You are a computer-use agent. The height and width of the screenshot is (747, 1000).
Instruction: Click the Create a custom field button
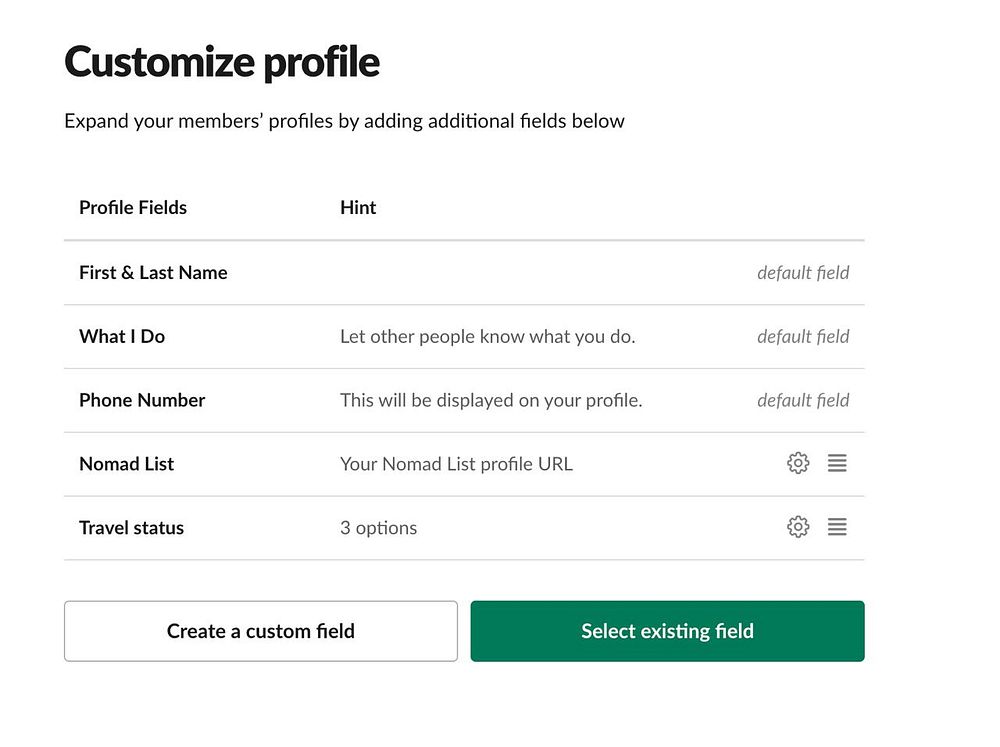tap(260, 631)
